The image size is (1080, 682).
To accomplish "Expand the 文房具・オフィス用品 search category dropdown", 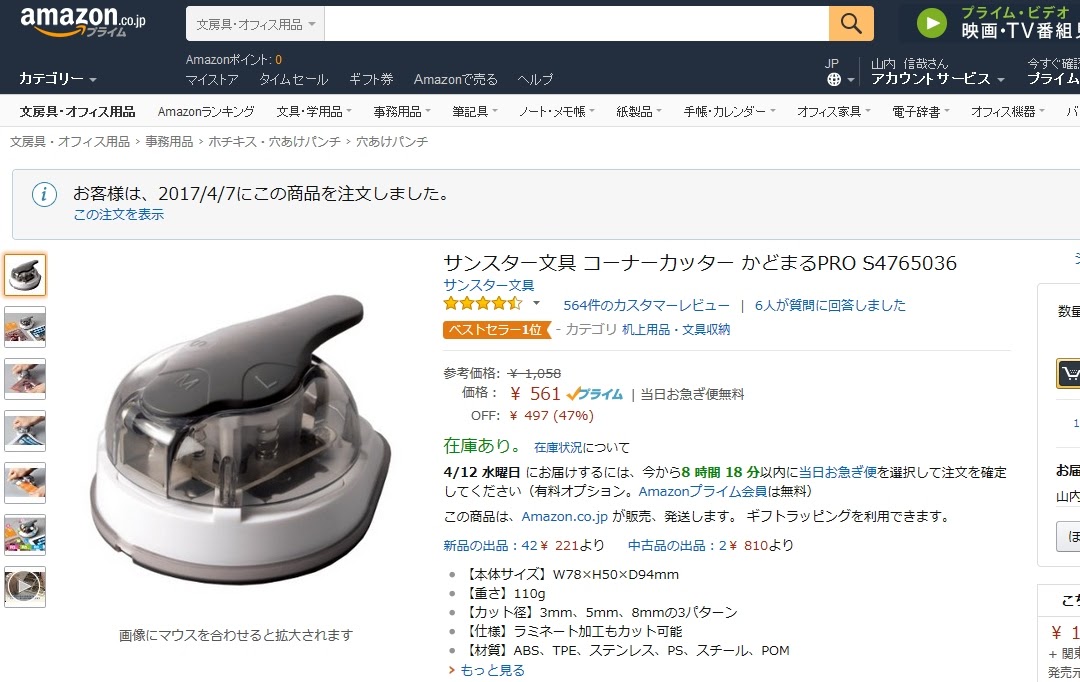I will pos(255,24).
